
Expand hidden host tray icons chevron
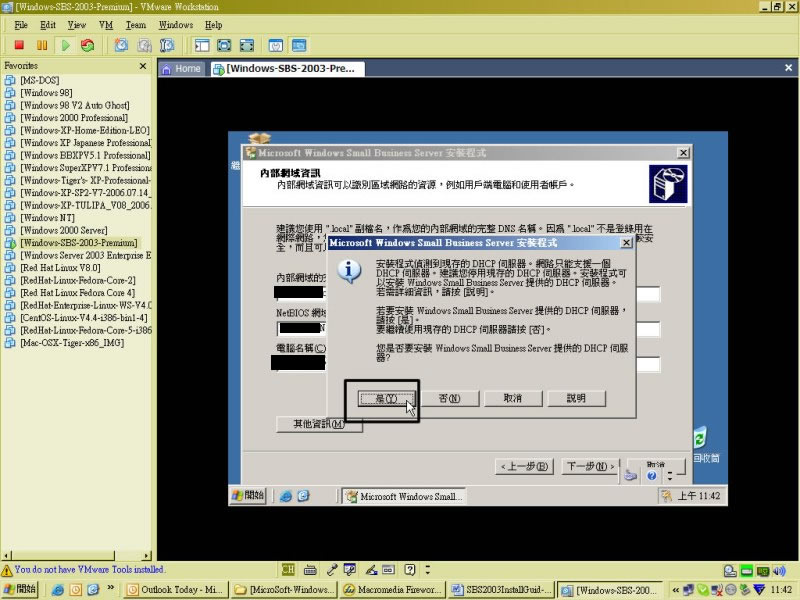[676, 590]
